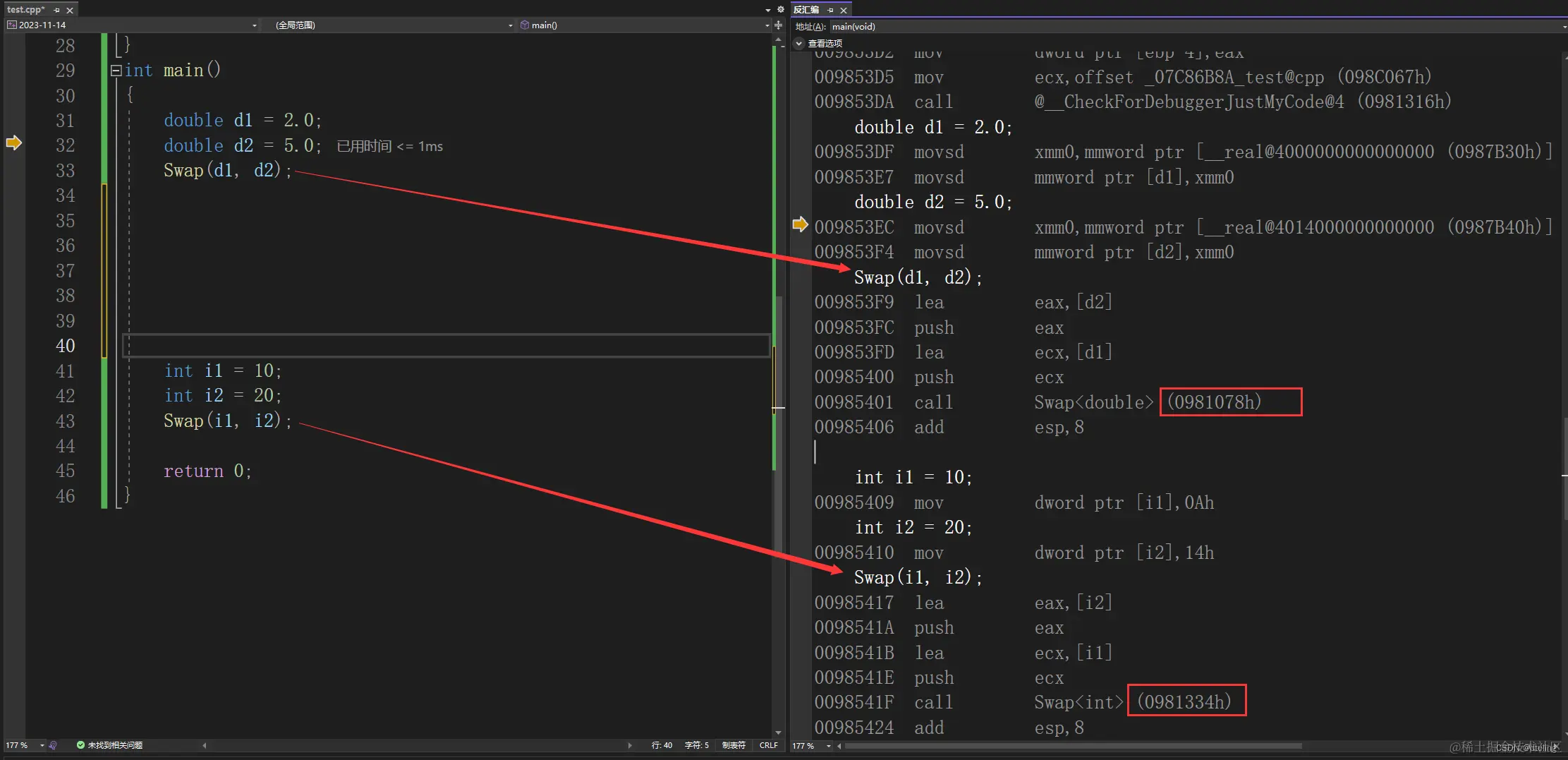Click the 009853FC 'push eax' instruction
The width and height of the screenshot is (1568, 760).
click(x=940, y=328)
